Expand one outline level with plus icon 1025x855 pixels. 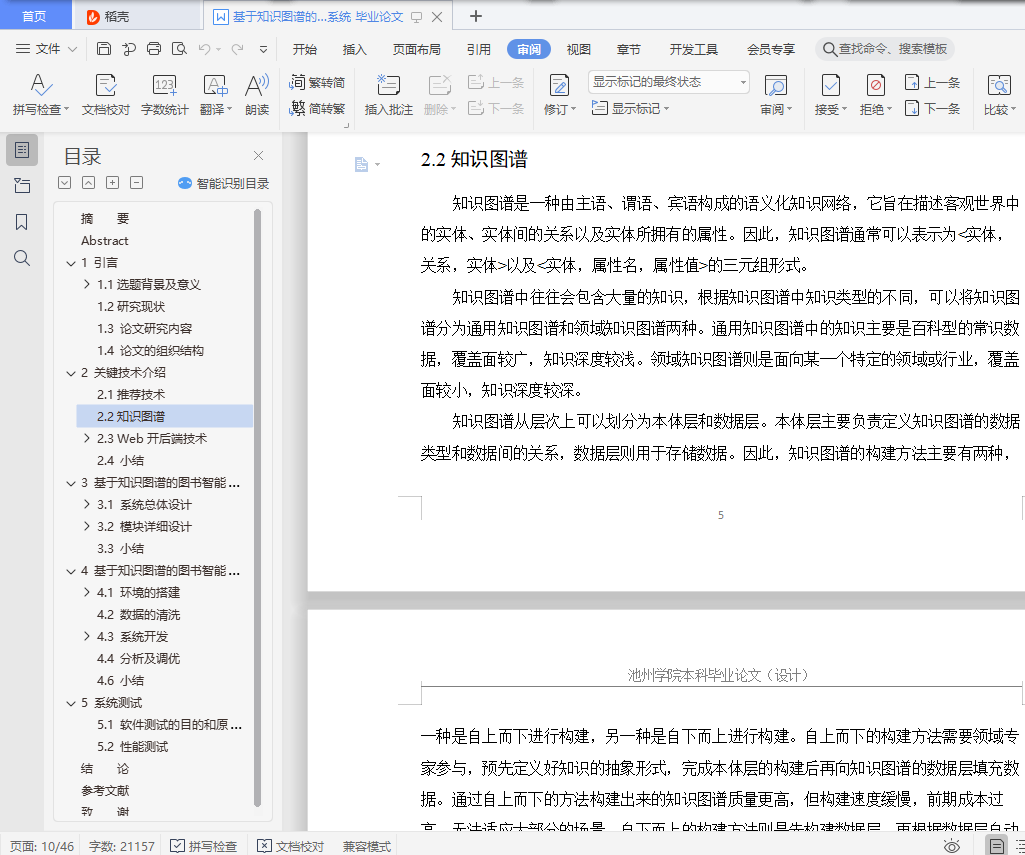click(x=112, y=183)
